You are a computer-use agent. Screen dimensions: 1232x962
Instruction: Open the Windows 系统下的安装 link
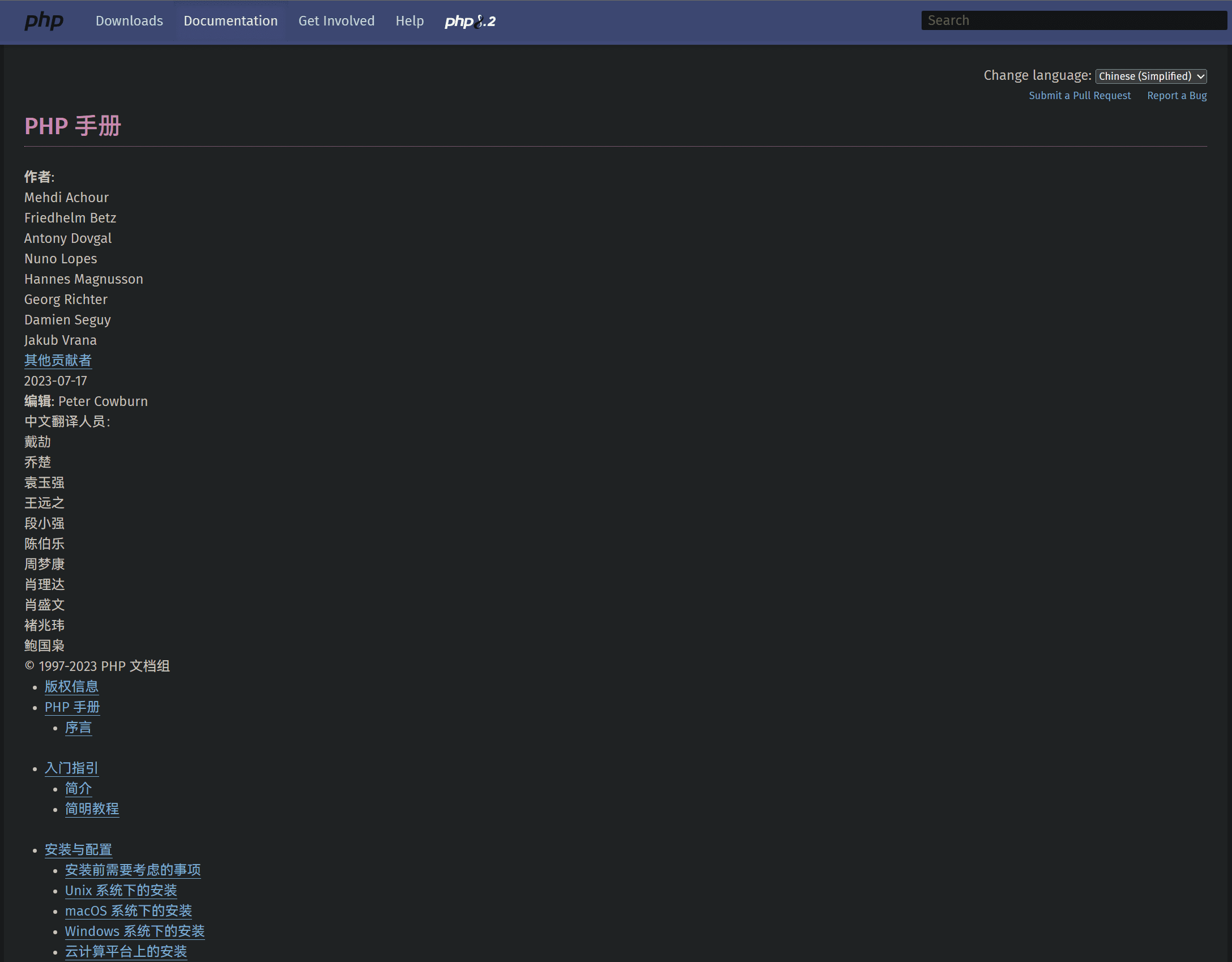point(135,931)
